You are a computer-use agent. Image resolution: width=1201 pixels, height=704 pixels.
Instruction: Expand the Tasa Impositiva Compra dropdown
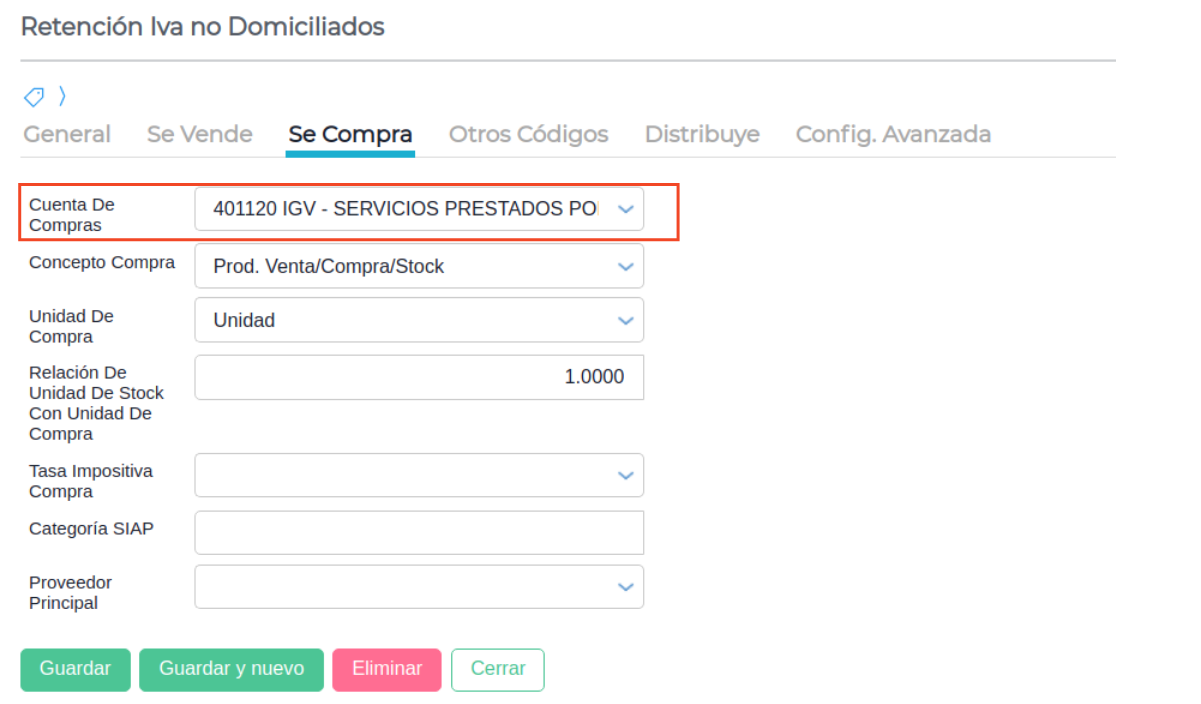[419, 475]
